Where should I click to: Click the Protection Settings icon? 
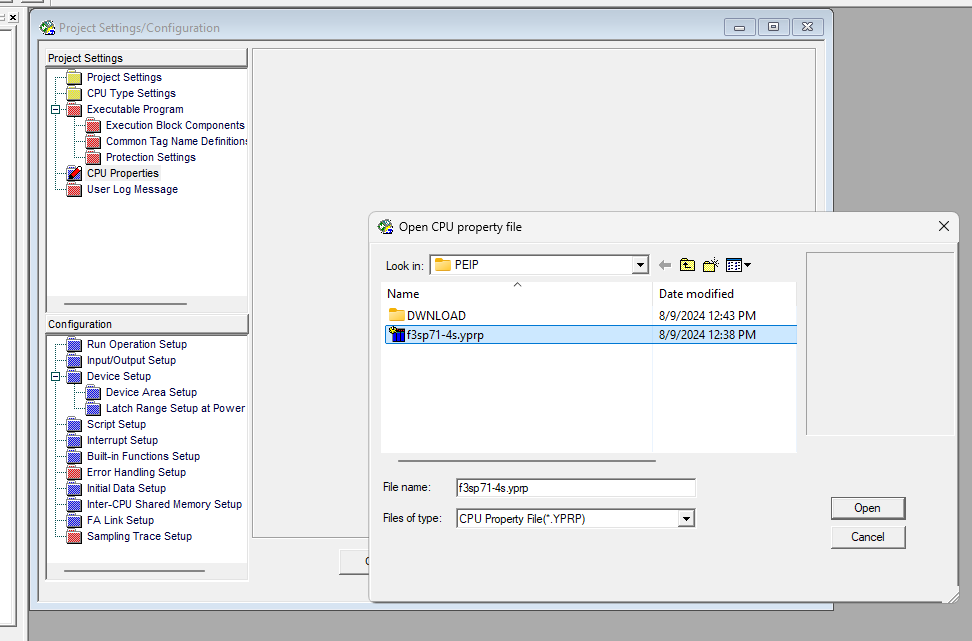(x=93, y=157)
